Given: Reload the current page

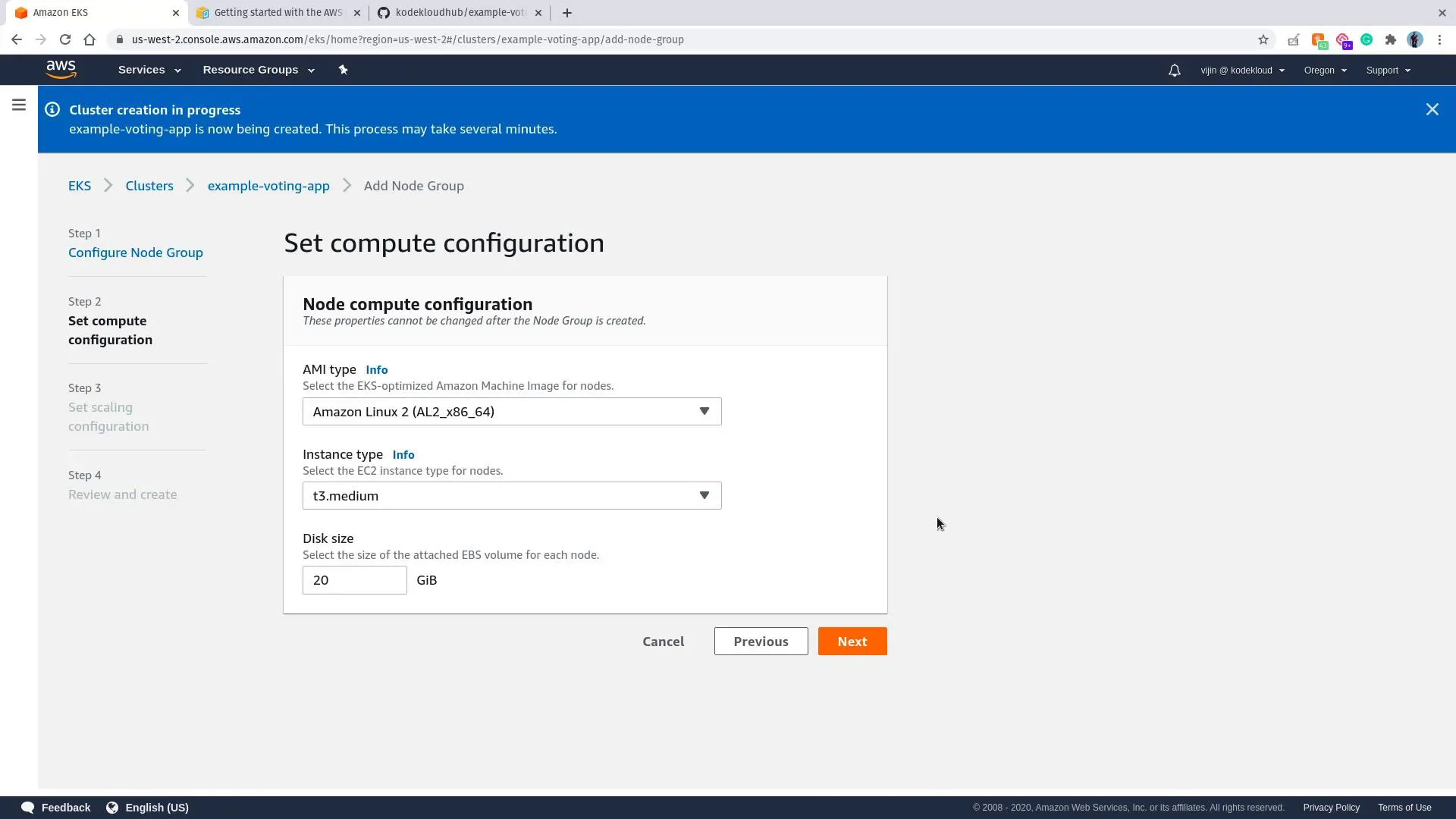Looking at the screenshot, I should click(65, 39).
